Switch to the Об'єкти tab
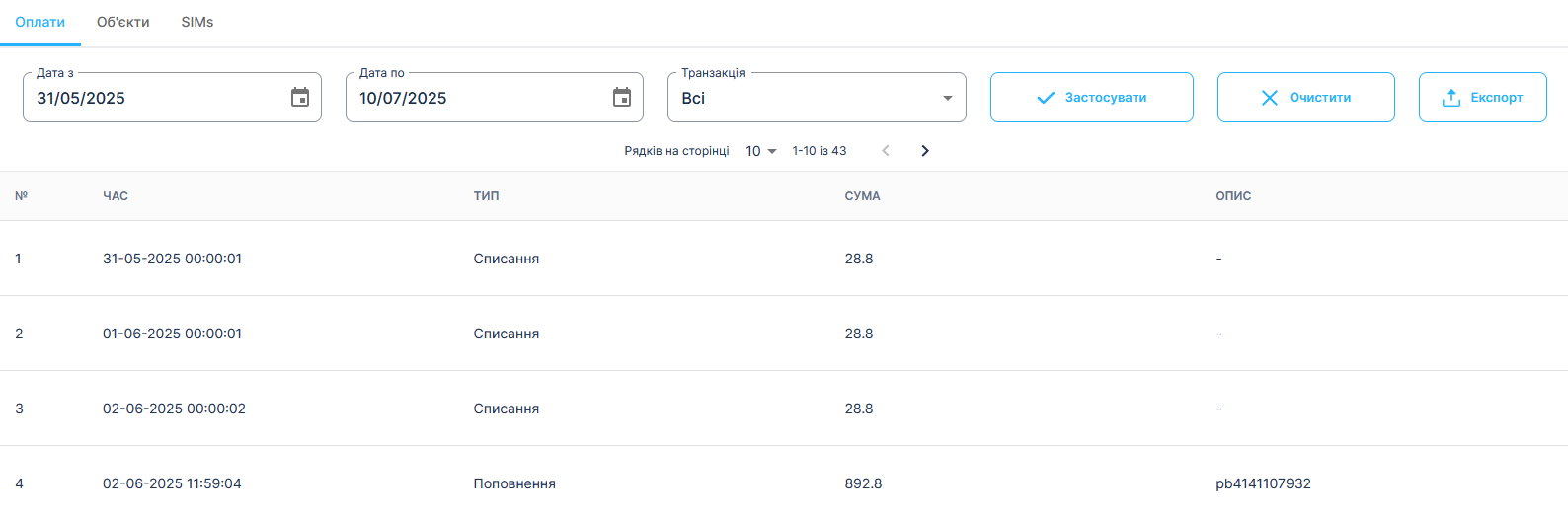The width and height of the screenshot is (1568, 520). (x=123, y=22)
